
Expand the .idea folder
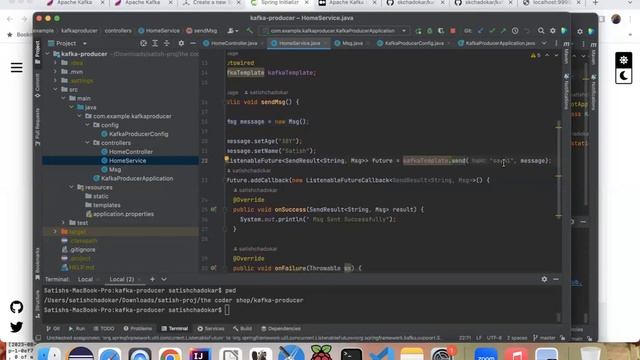tap(56, 63)
